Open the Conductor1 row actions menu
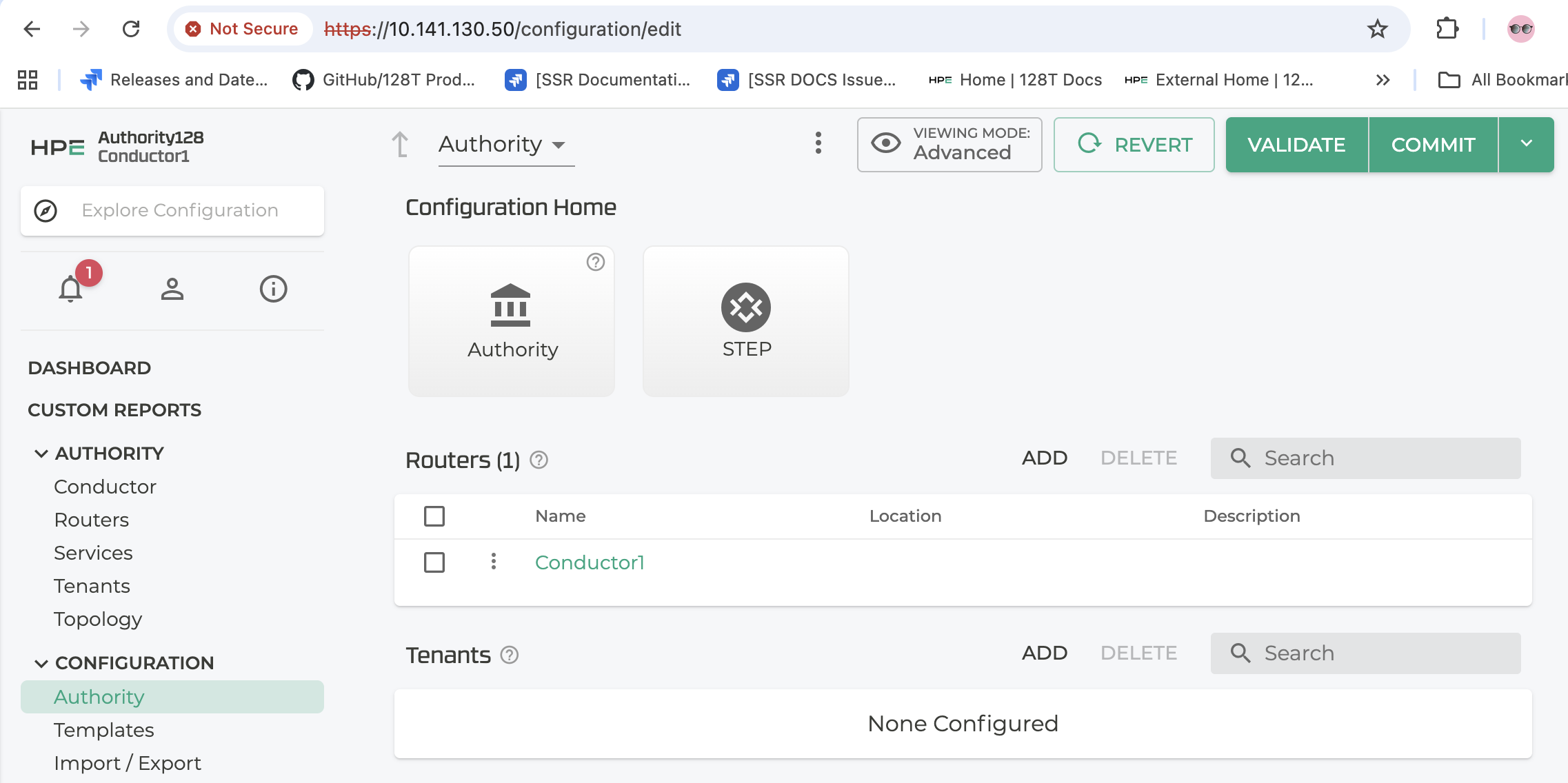The image size is (1568, 783). (x=494, y=562)
